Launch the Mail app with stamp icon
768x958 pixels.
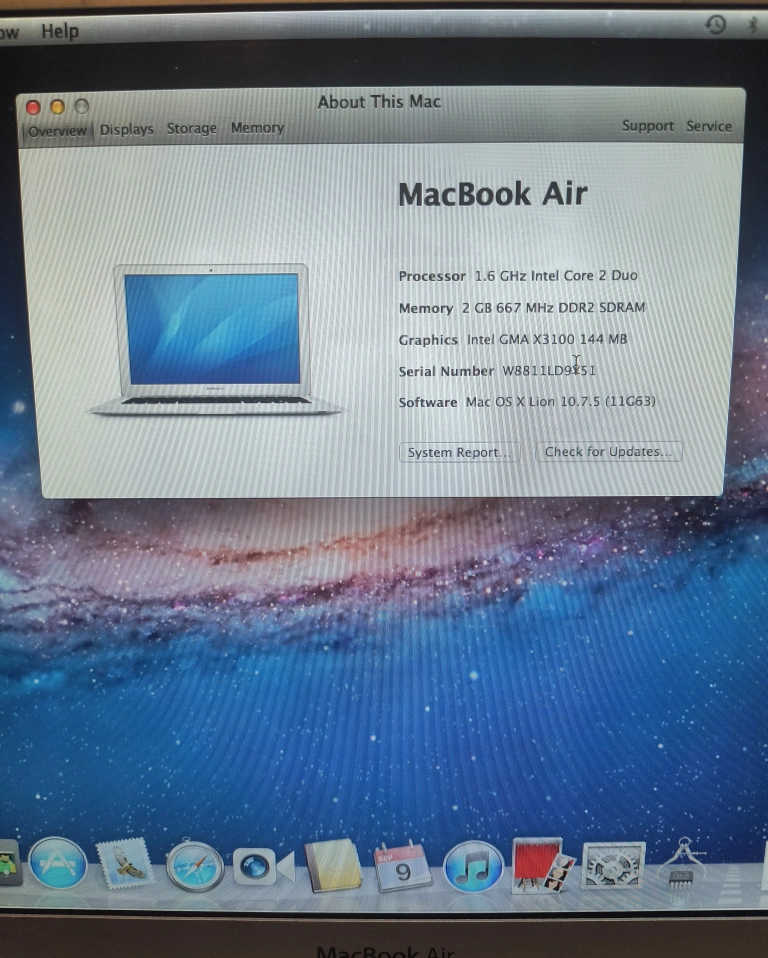[125, 864]
